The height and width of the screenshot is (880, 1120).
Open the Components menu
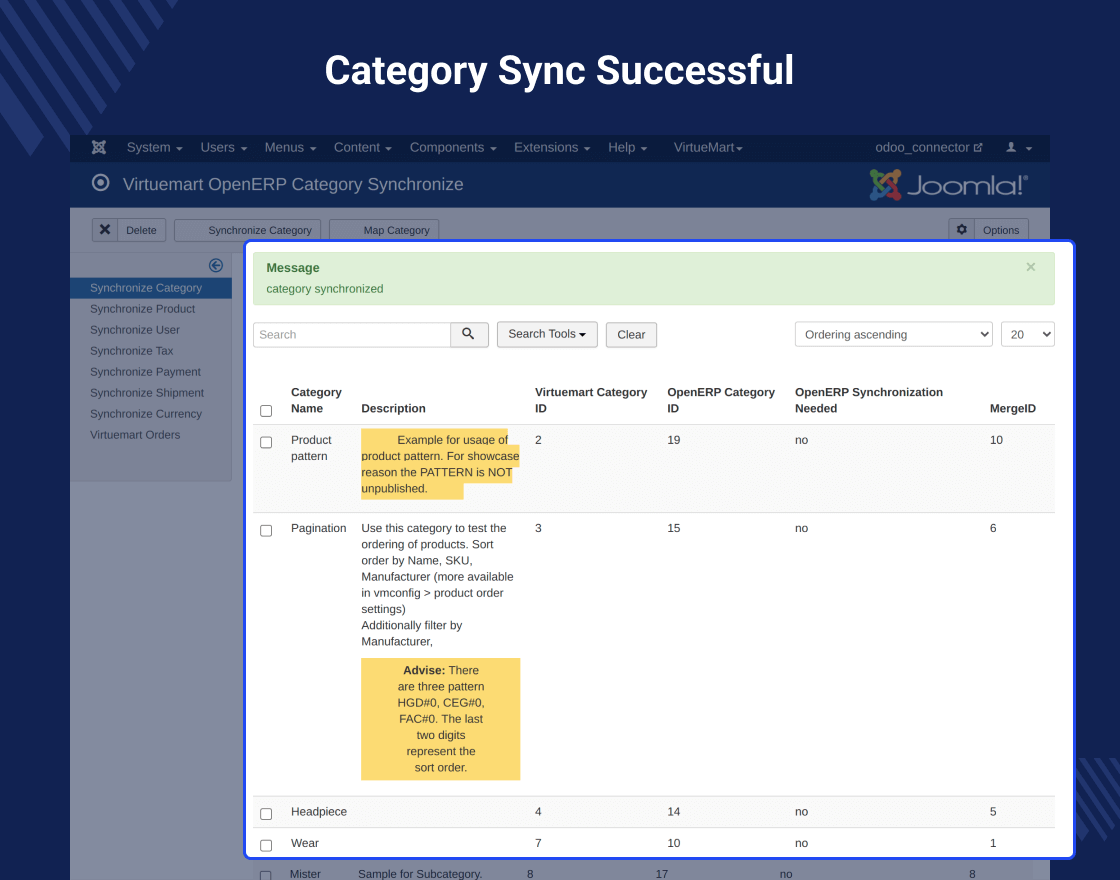[453, 148]
